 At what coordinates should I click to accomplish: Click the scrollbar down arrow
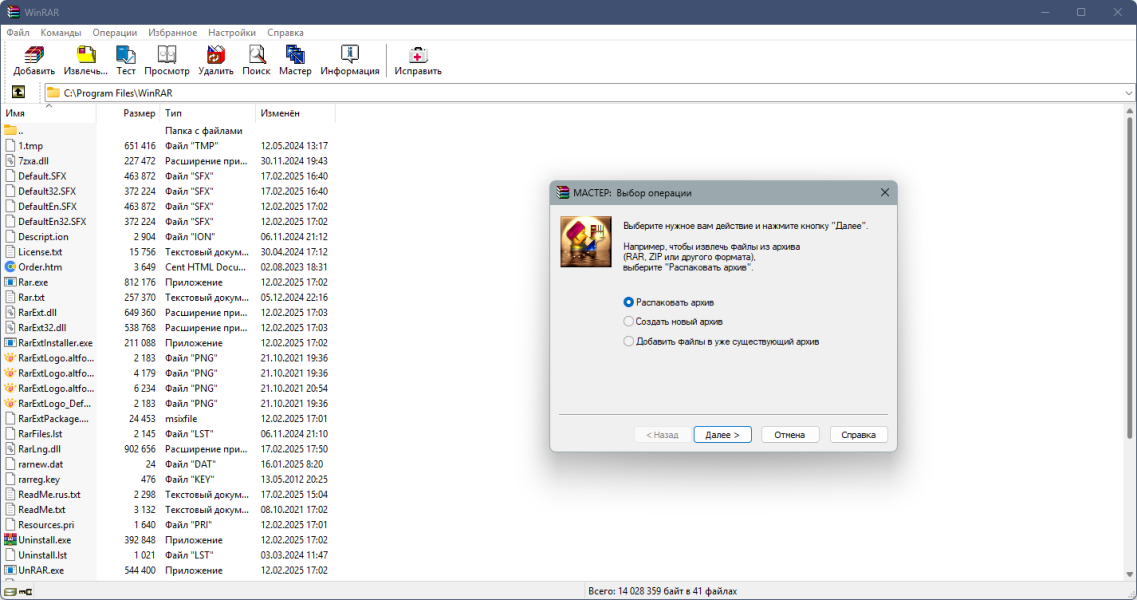point(1129,574)
